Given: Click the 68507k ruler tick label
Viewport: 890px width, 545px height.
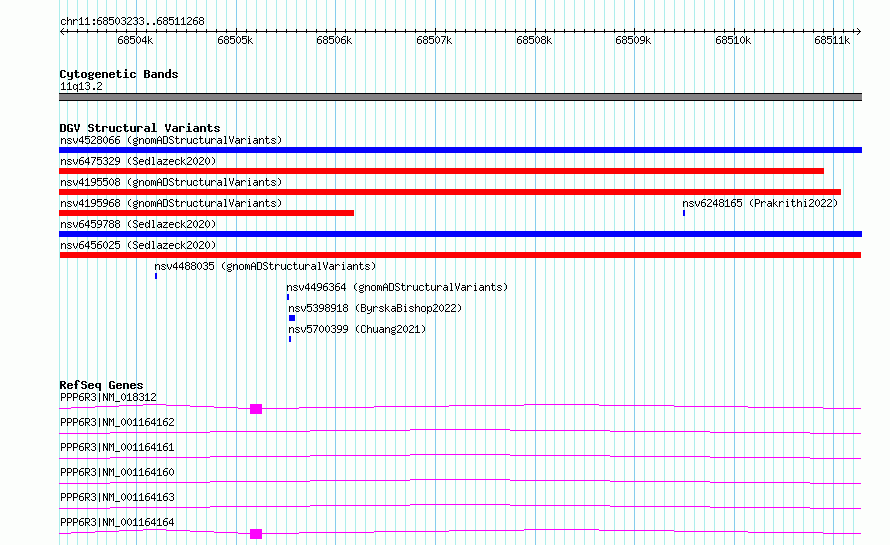Looking at the screenshot, I should pos(434,40).
